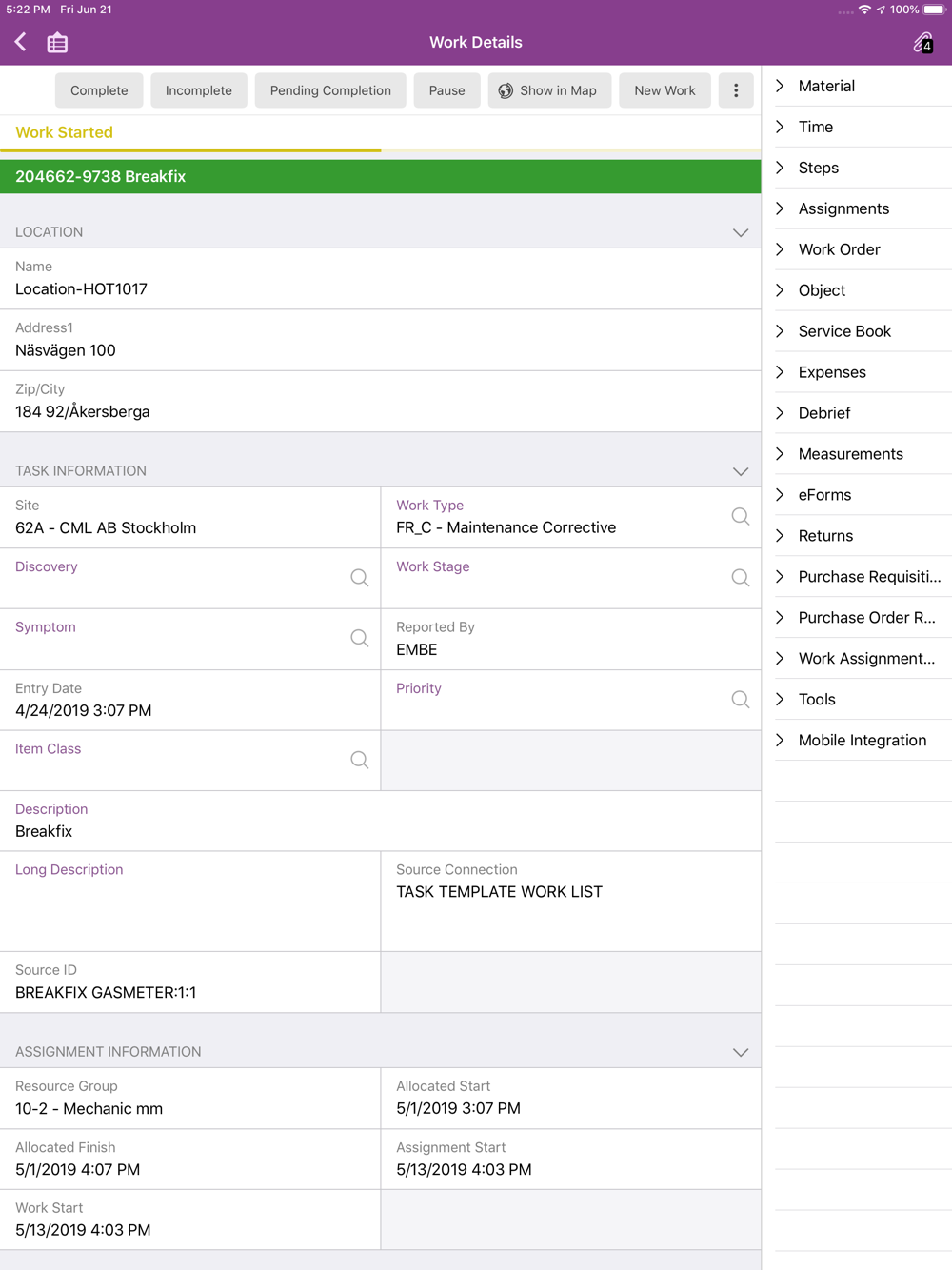Click 'TASK TEMPLATE WORK LIST' value

[x=499, y=892]
